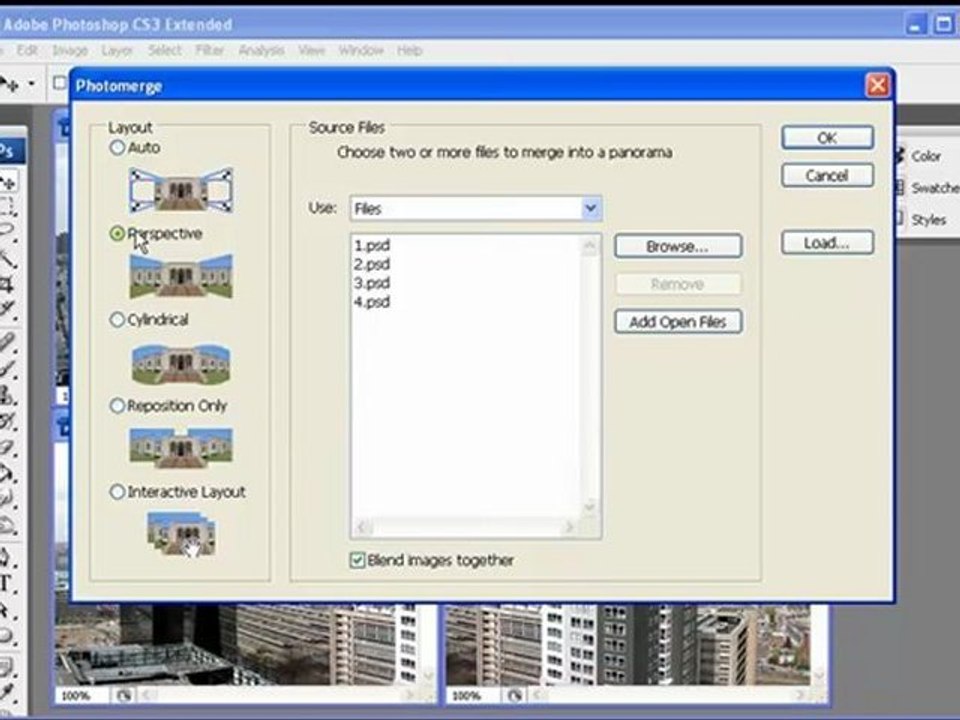Click the greyed Remove button

coord(678,284)
